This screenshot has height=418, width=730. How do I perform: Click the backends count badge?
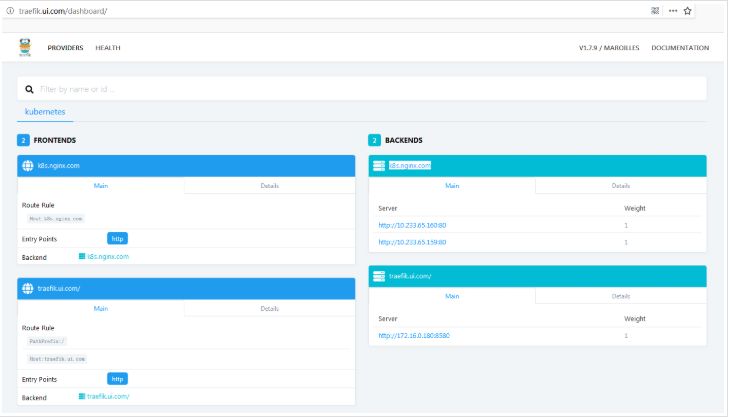374,140
